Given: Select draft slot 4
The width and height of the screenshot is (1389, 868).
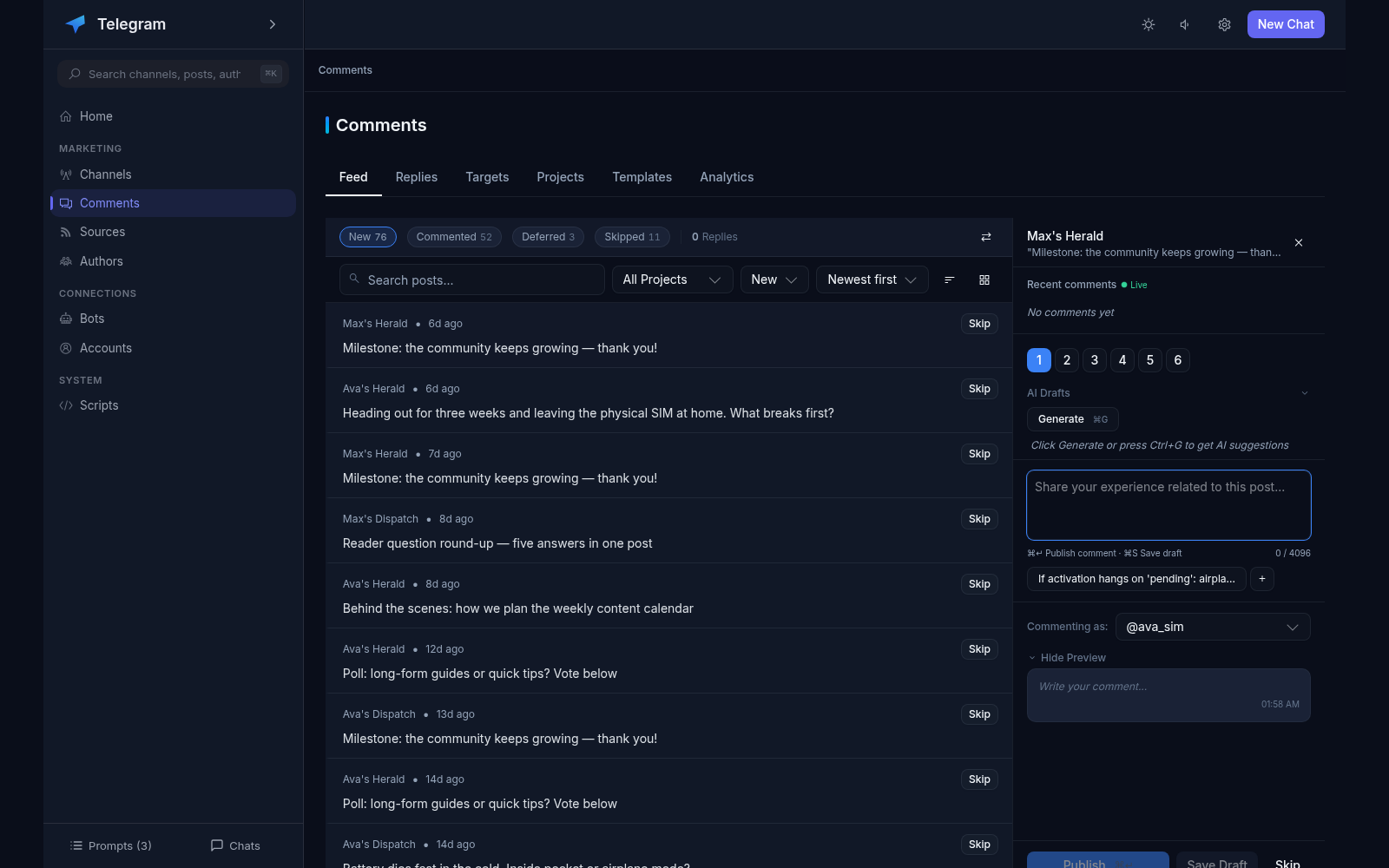Looking at the screenshot, I should (x=1122, y=360).
